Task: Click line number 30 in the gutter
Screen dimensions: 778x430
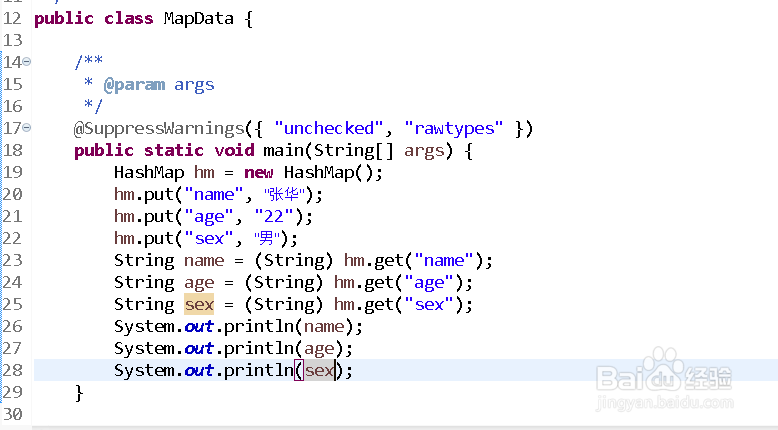Action: pos(12,414)
